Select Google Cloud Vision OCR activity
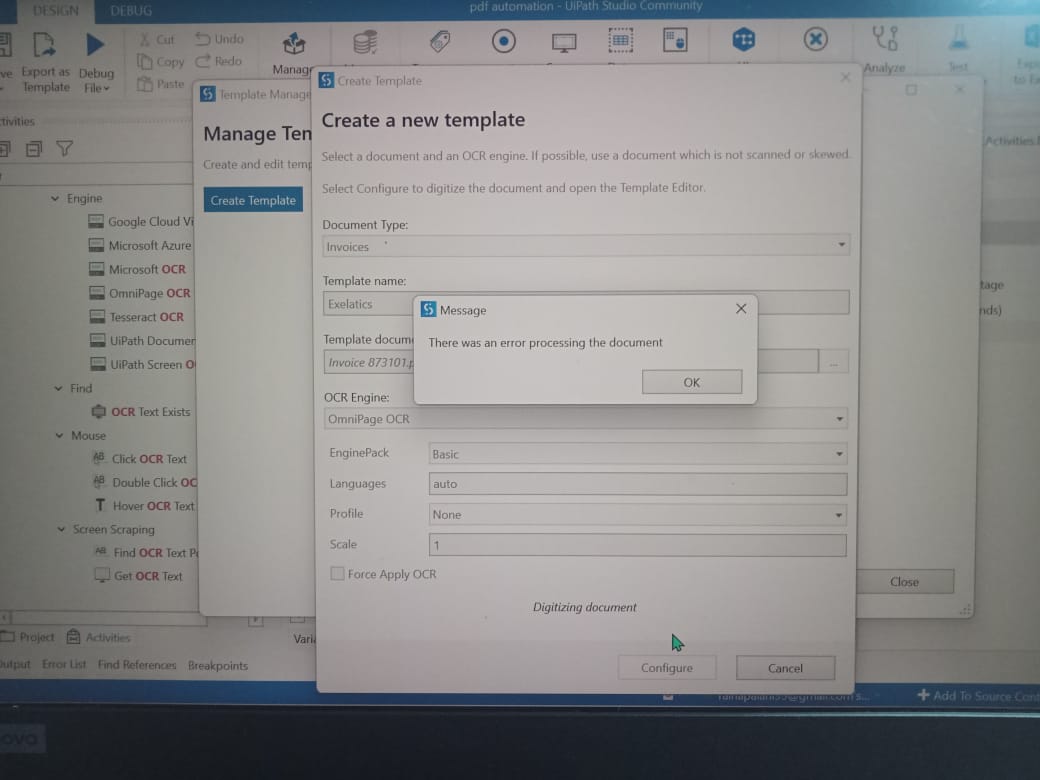This screenshot has height=780, width=1040. point(141,222)
